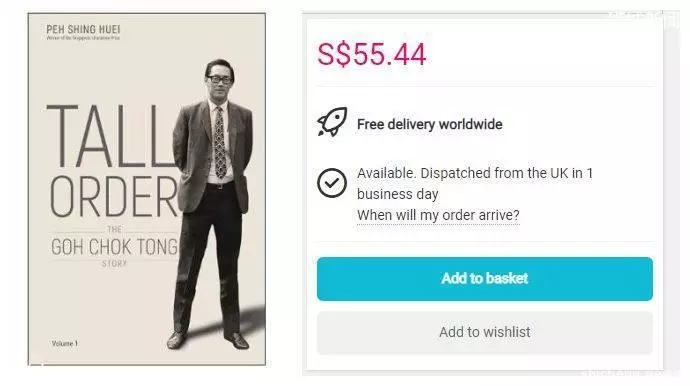Image resolution: width=690 pixels, height=386 pixels.
Task: Click the S$55.44 price text
Action: pyautogui.click(x=372, y=55)
